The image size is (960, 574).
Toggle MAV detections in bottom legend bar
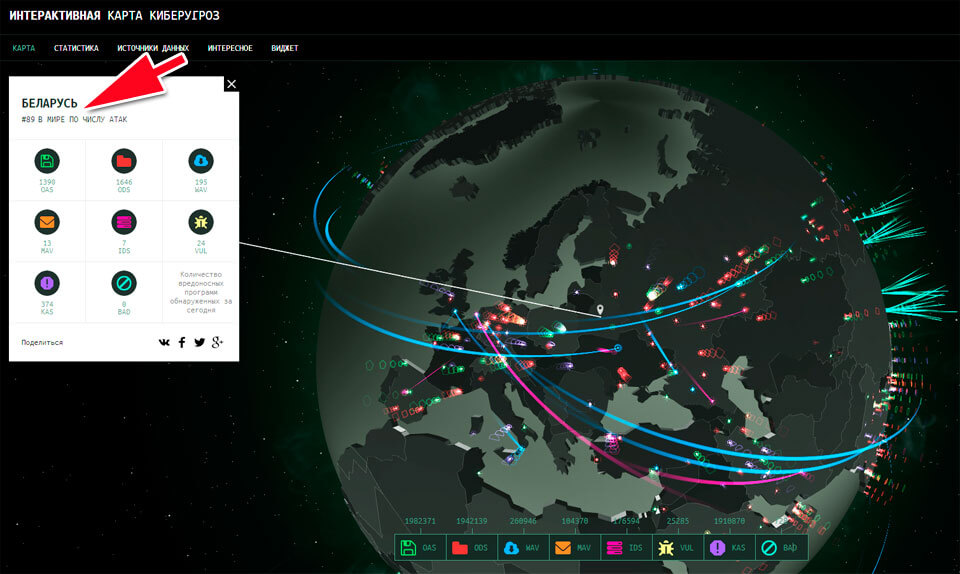[574, 548]
